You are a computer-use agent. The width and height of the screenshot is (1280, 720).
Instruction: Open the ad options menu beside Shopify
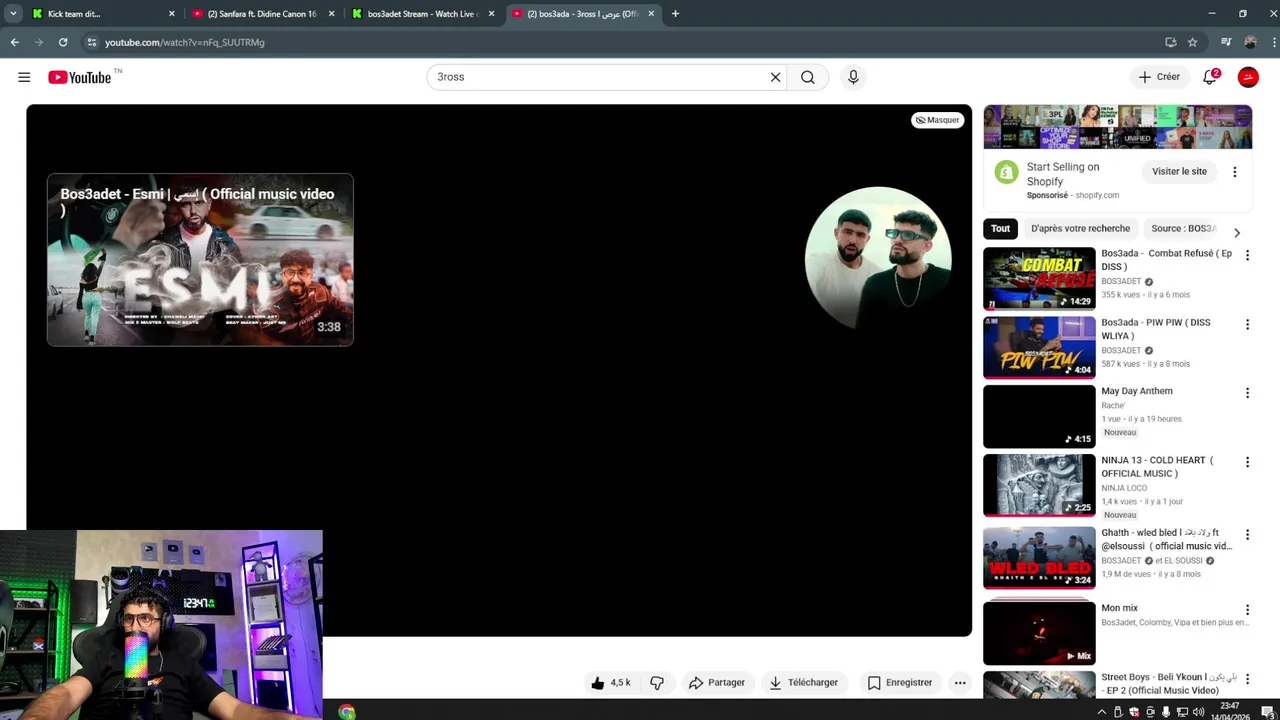tap(1234, 172)
